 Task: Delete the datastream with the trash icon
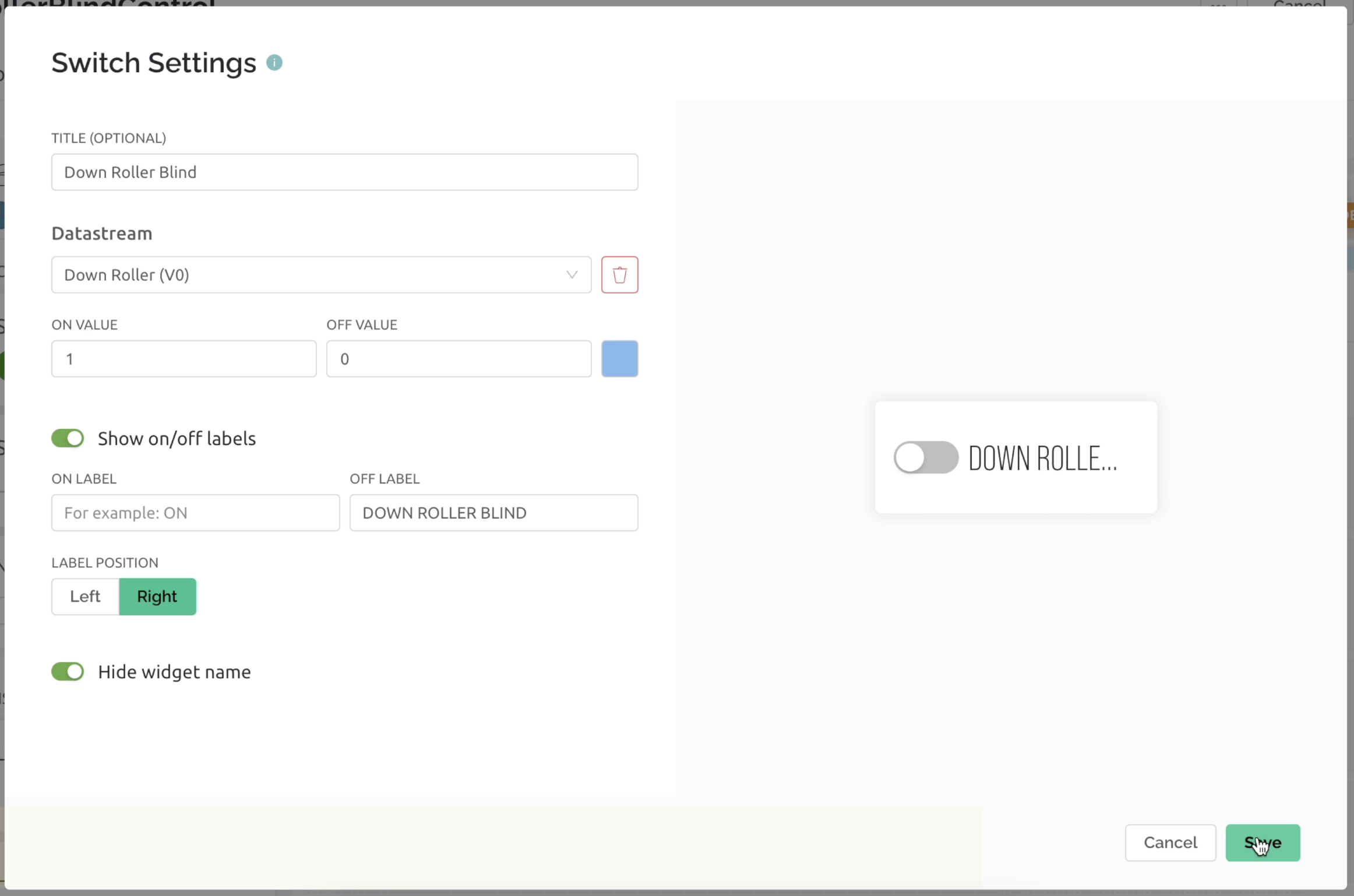[619, 274]
